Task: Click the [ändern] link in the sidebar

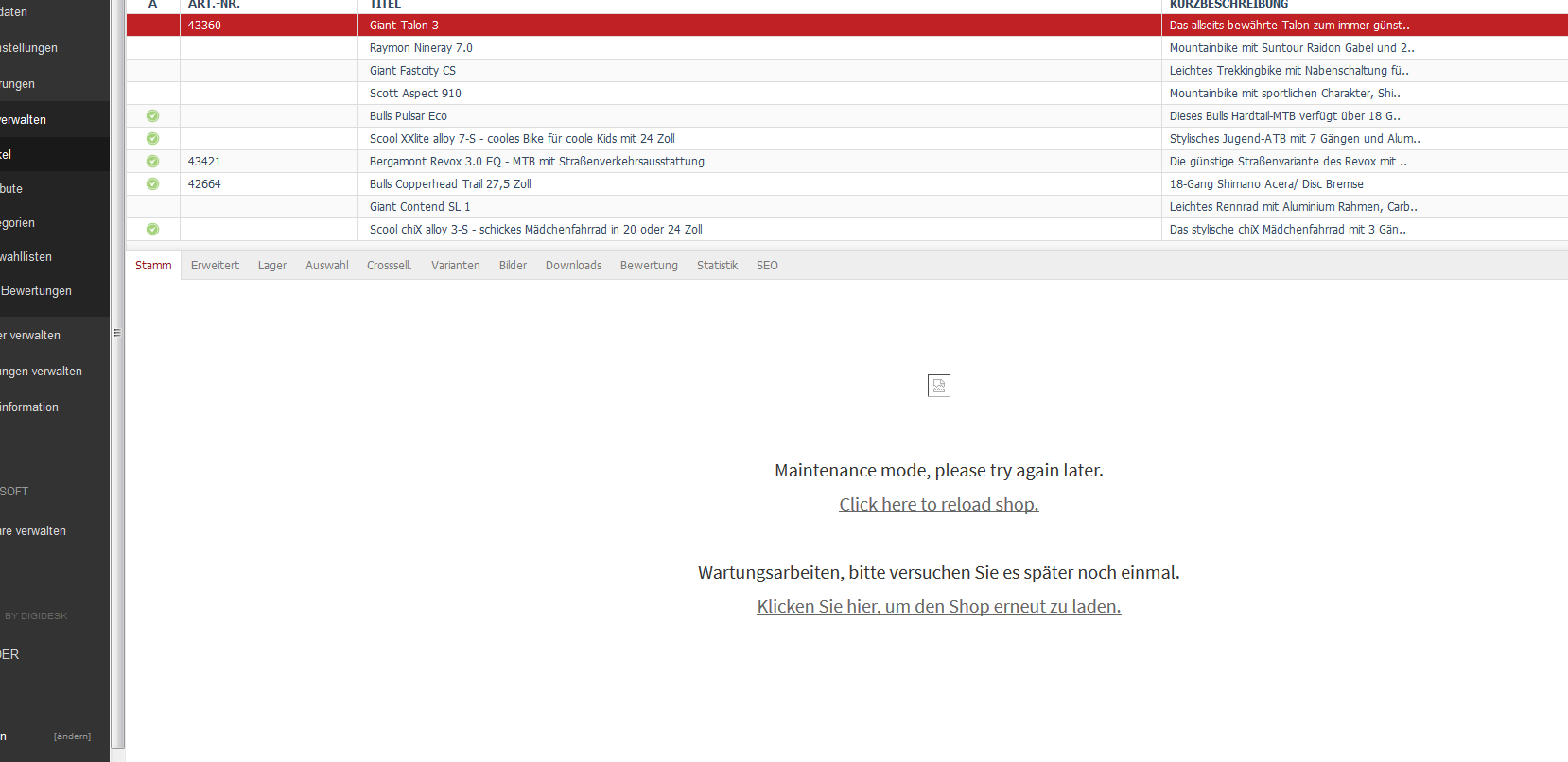Action: 72,736
